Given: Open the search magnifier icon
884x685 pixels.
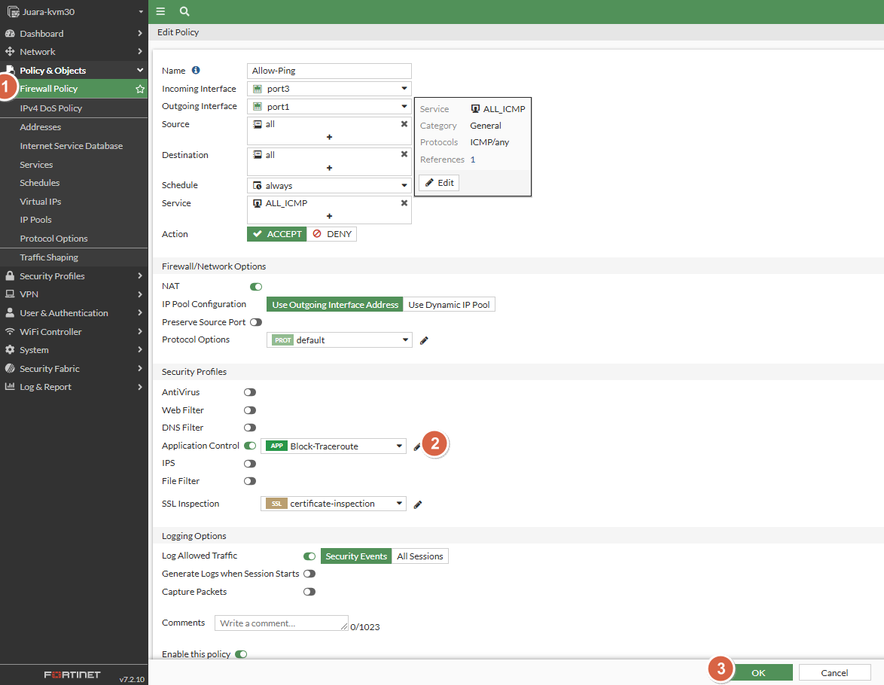Looking at the screenshot, I should [184, 11].
